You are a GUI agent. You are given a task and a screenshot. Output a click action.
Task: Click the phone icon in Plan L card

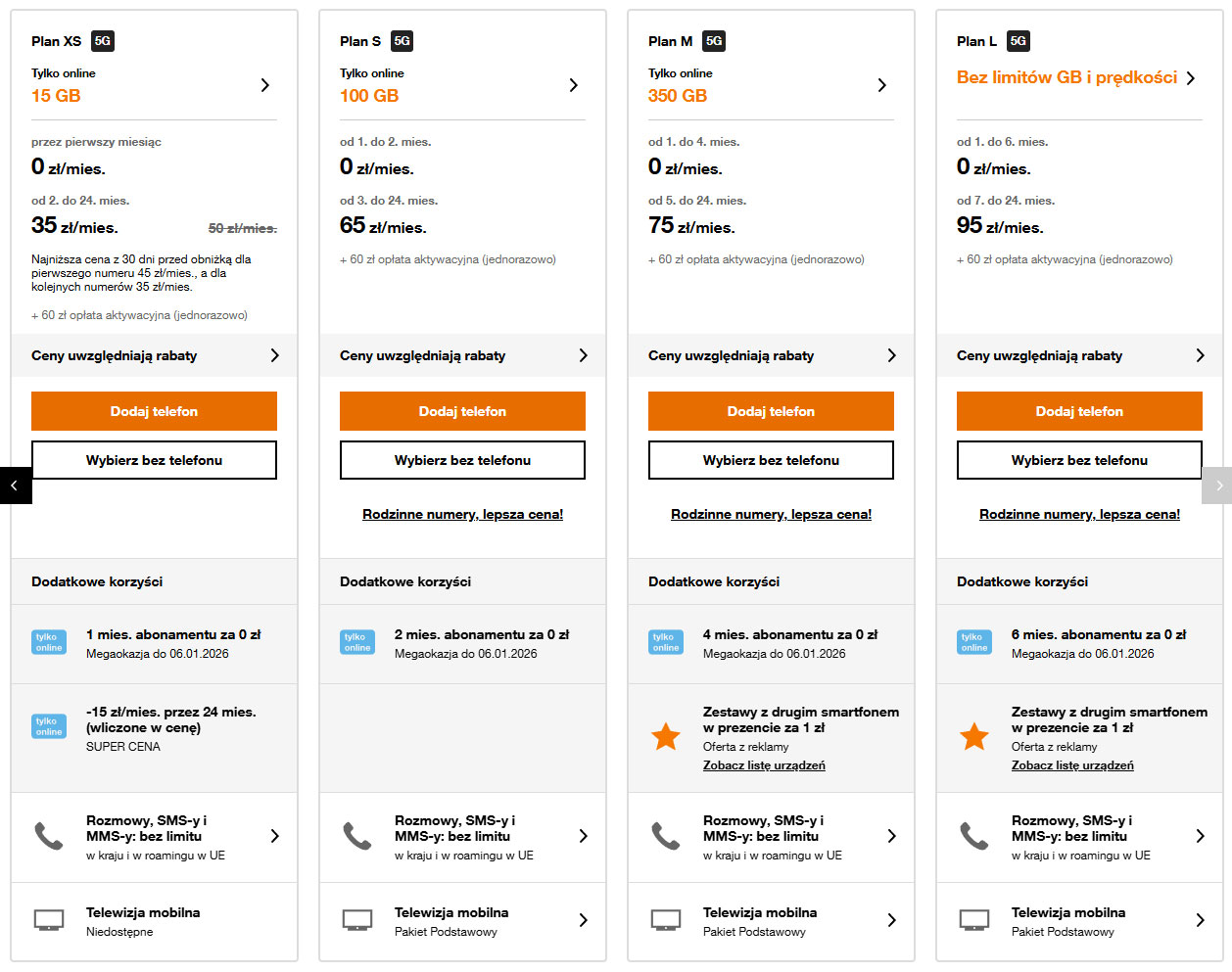pyautogui.click(x=974, y=836)
